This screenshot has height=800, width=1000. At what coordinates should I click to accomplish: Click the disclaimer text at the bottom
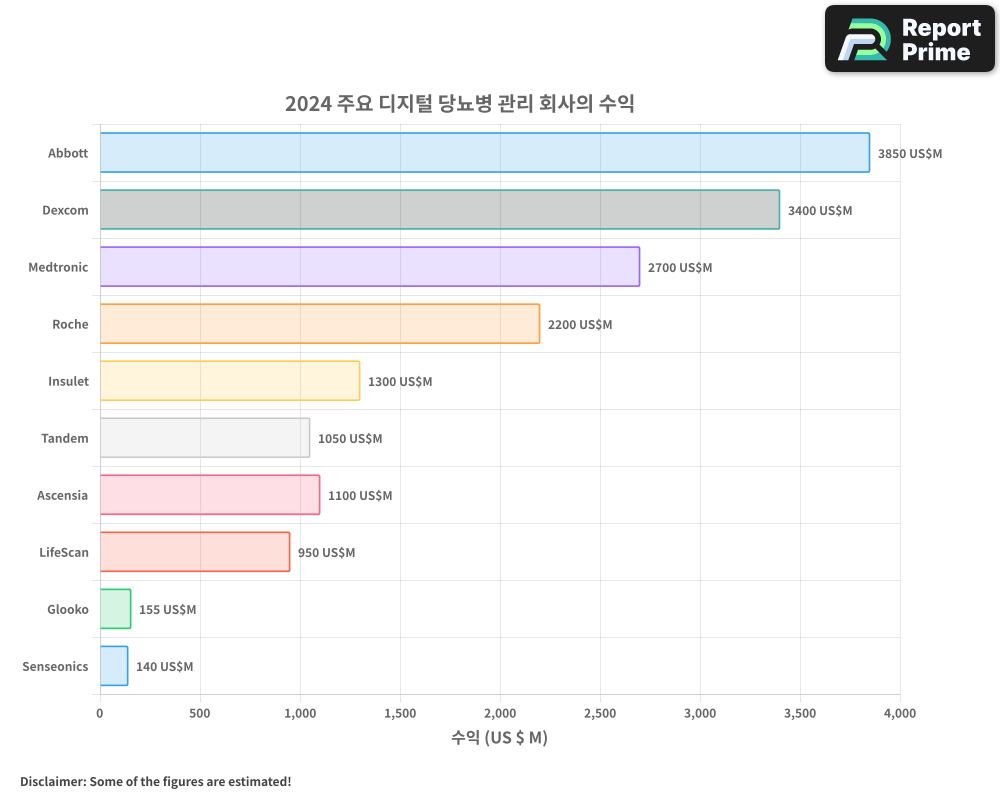pyautogui.click(x=153, y=782)
